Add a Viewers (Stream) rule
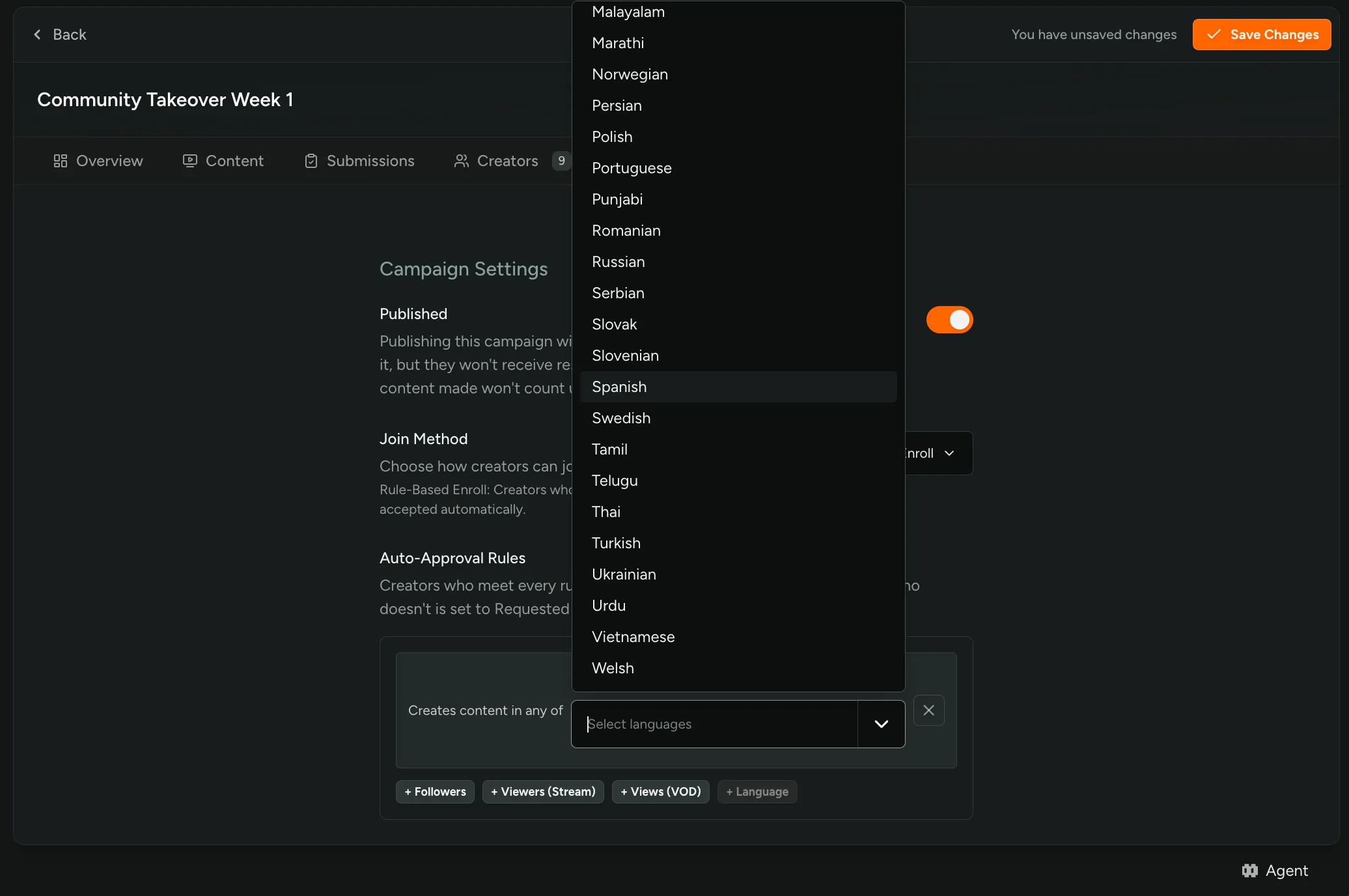 click(x=543, y=792)
